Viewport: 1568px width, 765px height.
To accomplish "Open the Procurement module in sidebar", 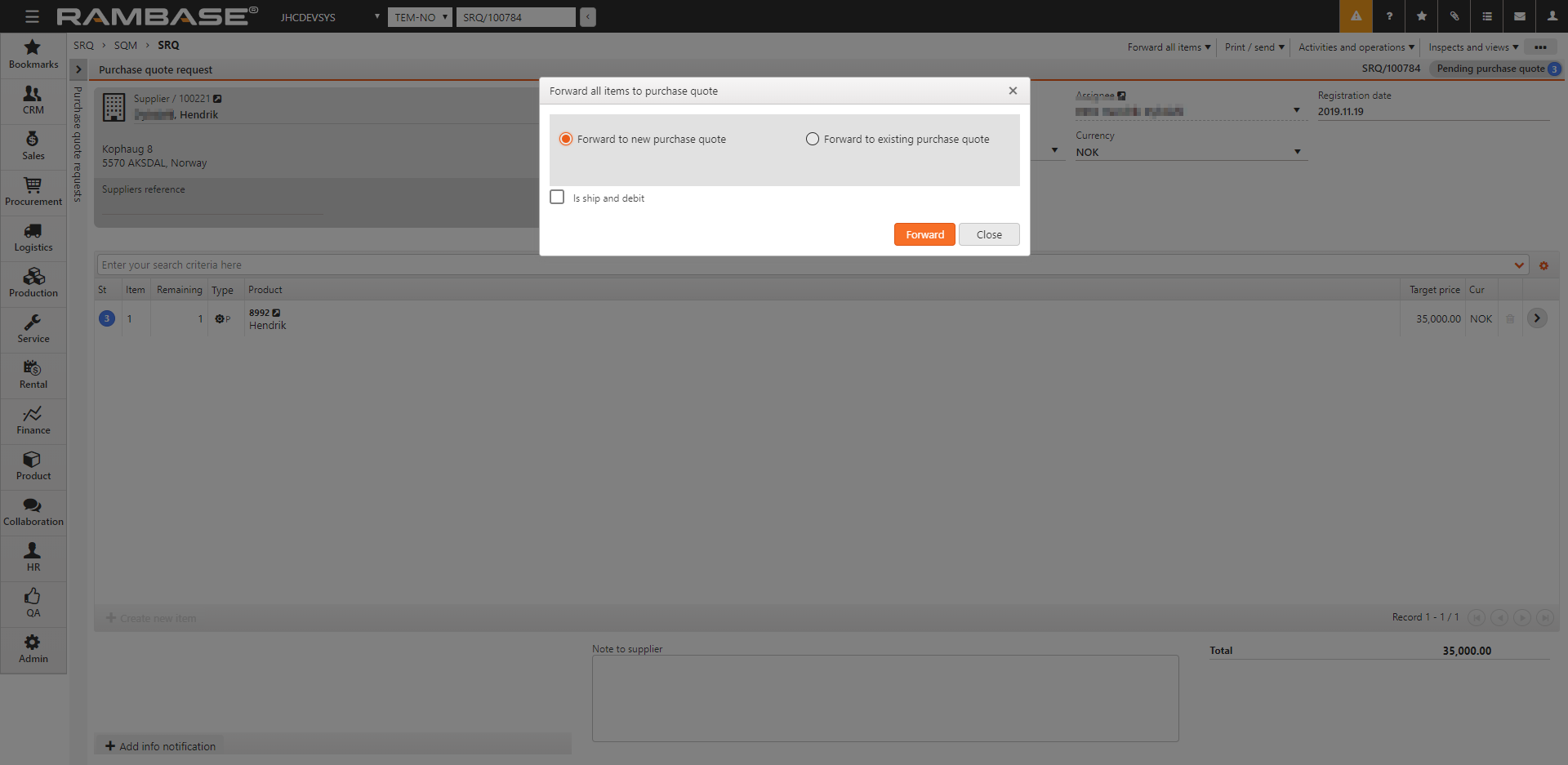I will click(x=33, y=192).
